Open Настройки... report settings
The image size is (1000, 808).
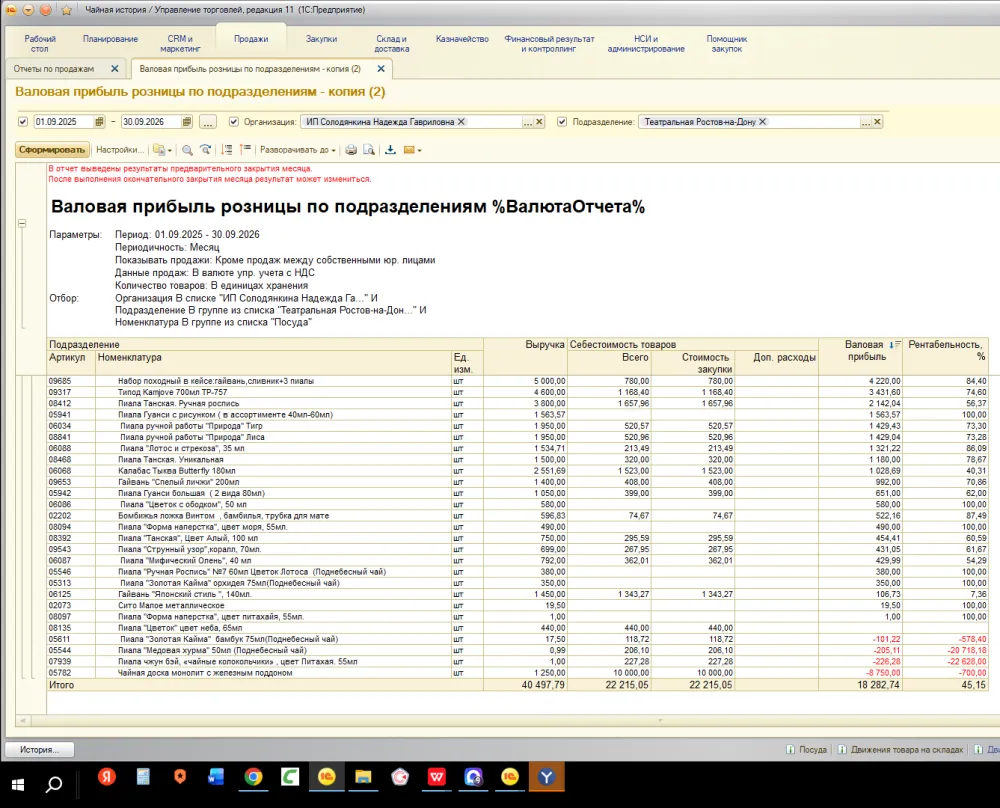(119, 150)
